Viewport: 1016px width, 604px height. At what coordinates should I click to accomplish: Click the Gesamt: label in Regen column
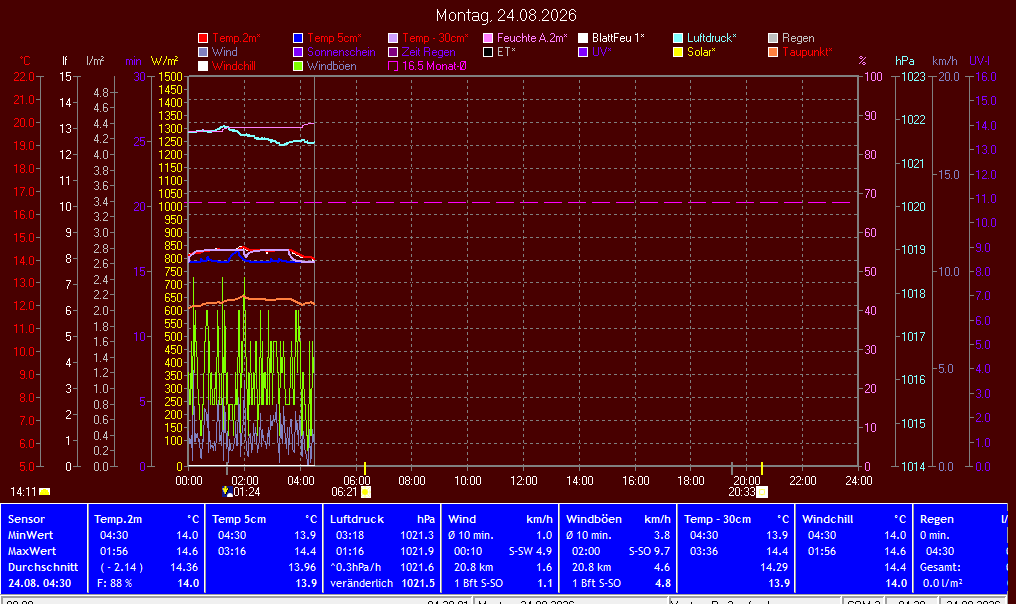pos(940,567)
